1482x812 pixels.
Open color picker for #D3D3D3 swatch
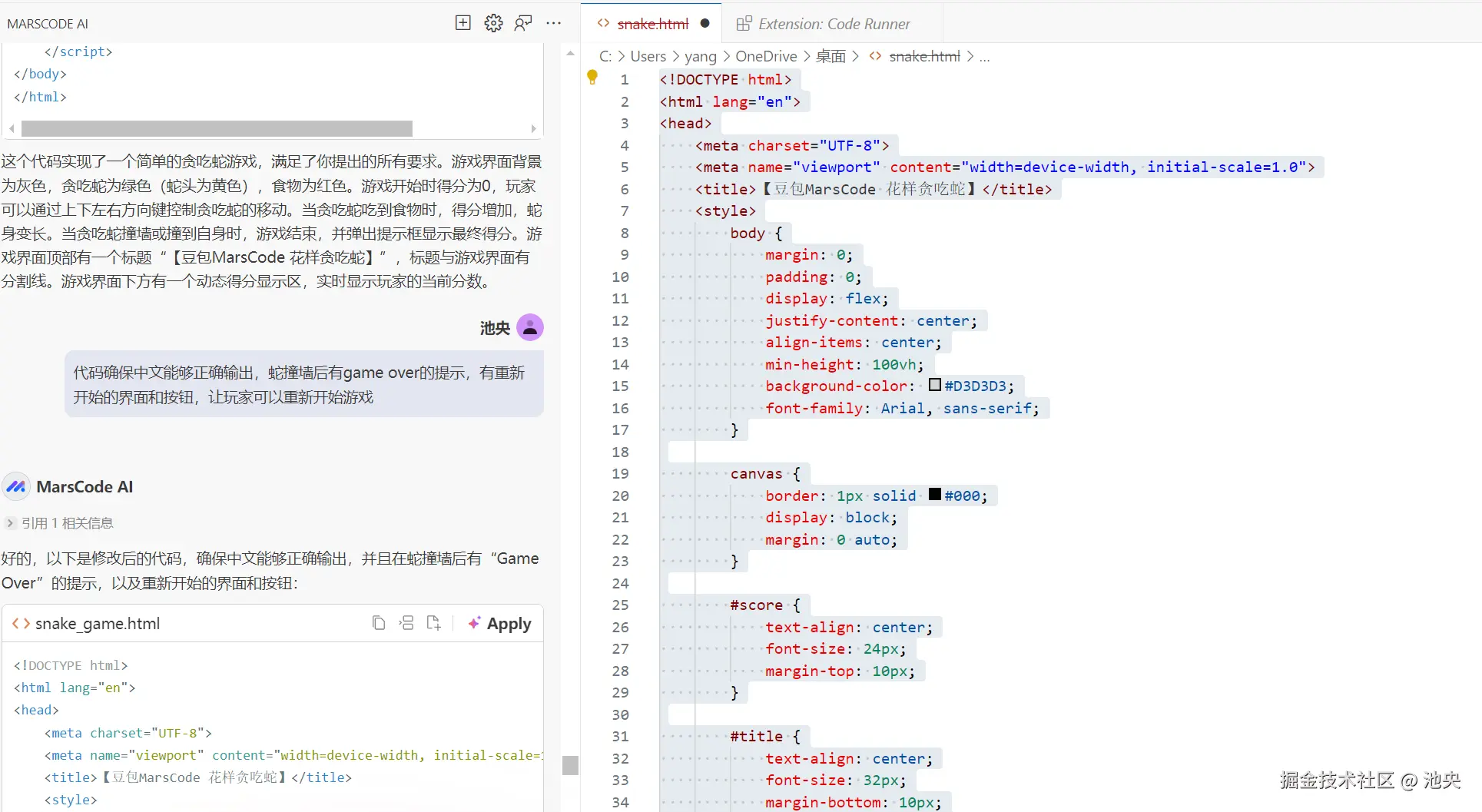point(935,385)
